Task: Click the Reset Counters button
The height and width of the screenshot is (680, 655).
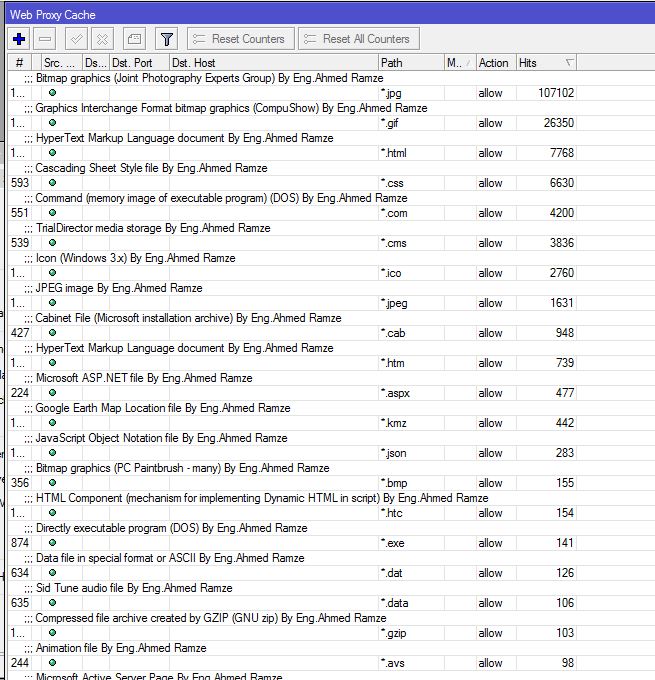Action: pos(241,39)
